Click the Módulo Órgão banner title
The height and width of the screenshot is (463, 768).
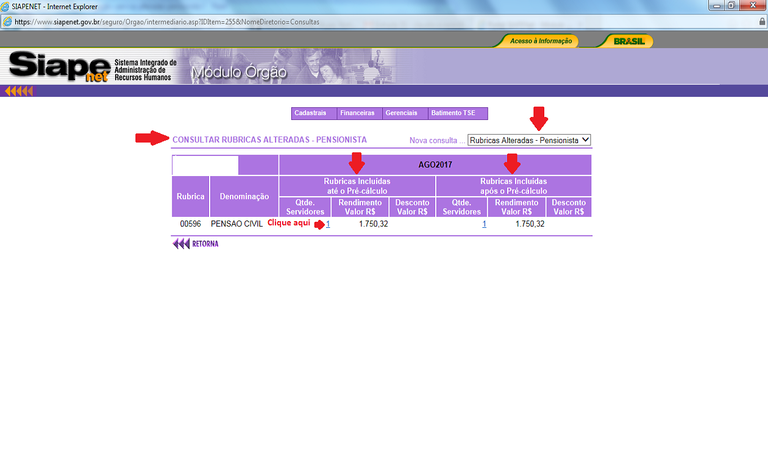tap(238, 72)
